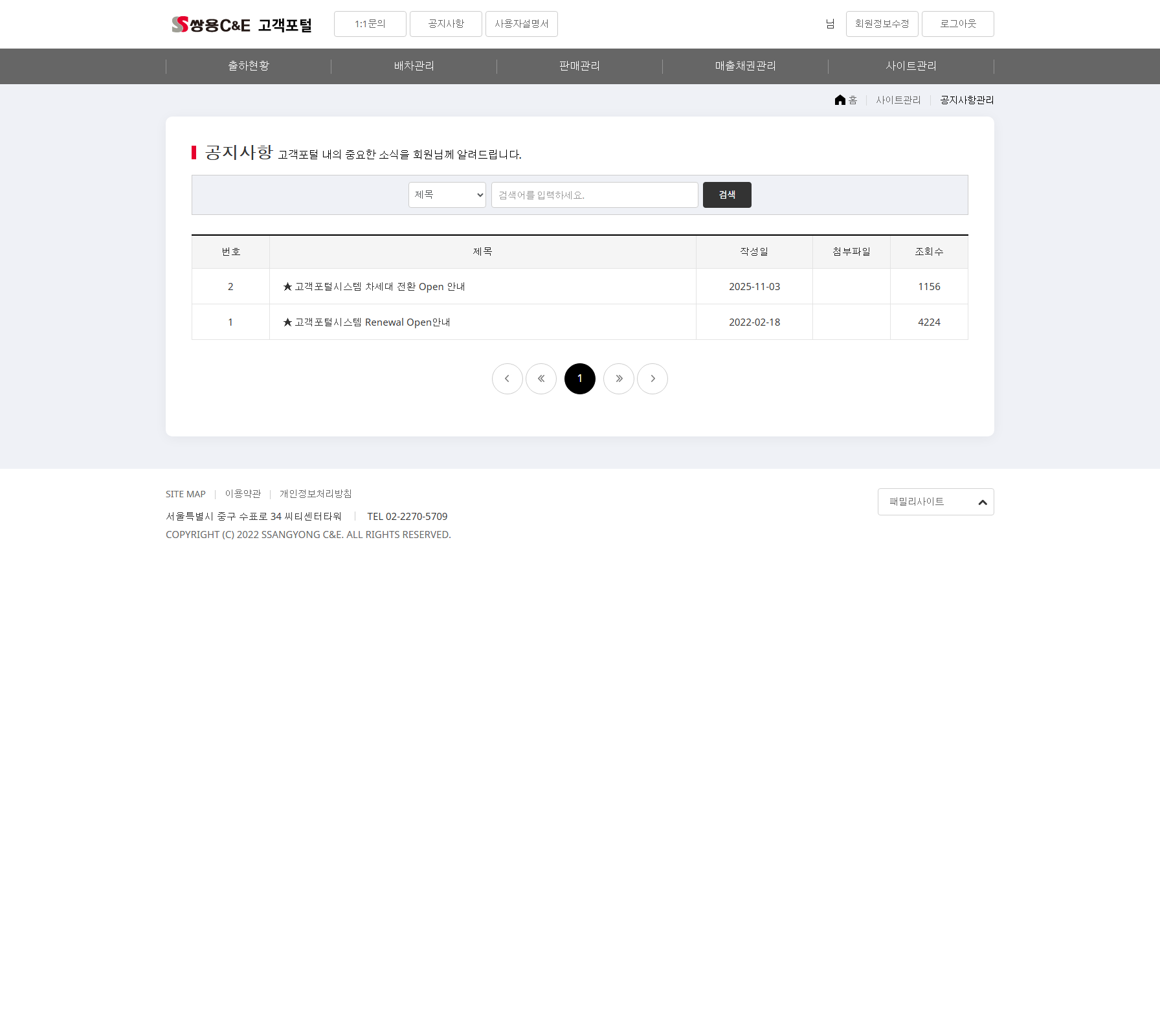Open 매출채권관리 menu
Image resolution: width=1160 pixels, height=1036 pixels.
tap(746, 66)
